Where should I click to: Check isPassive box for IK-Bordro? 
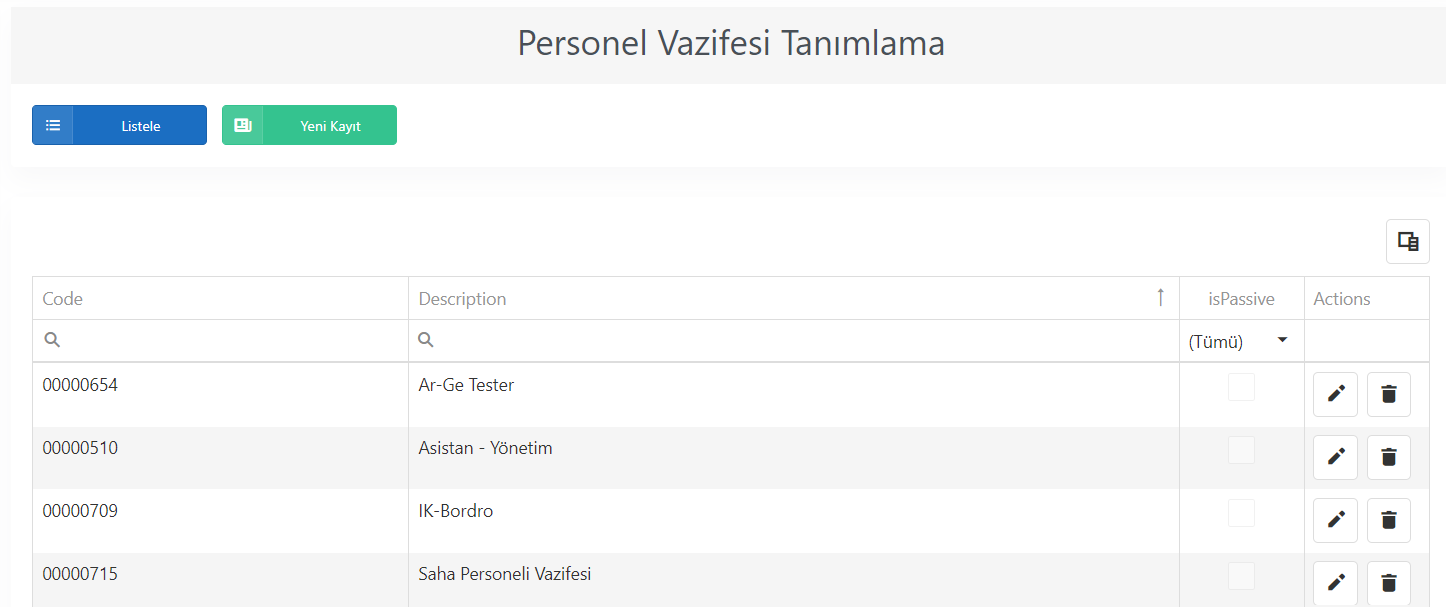click(1241, 513)
